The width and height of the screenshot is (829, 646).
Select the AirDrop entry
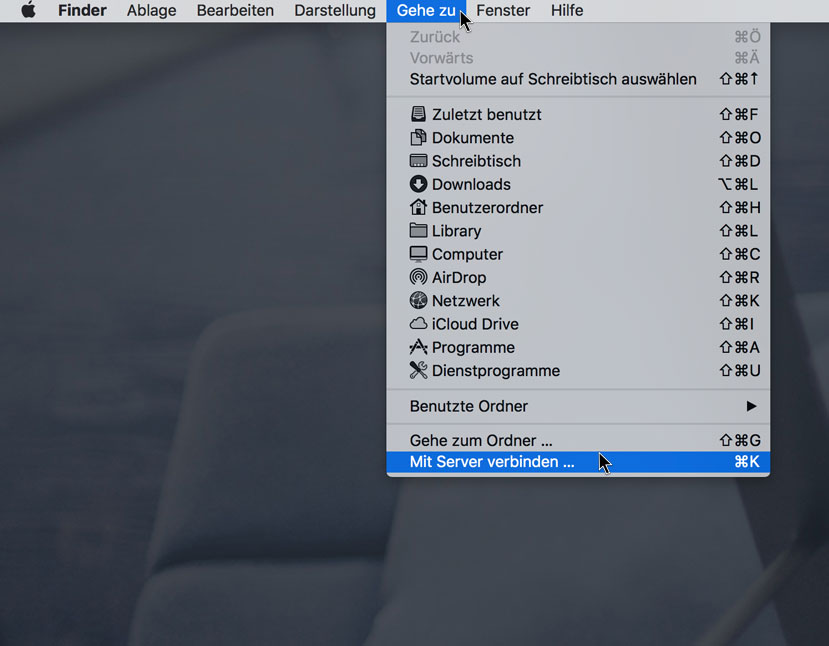578,277
